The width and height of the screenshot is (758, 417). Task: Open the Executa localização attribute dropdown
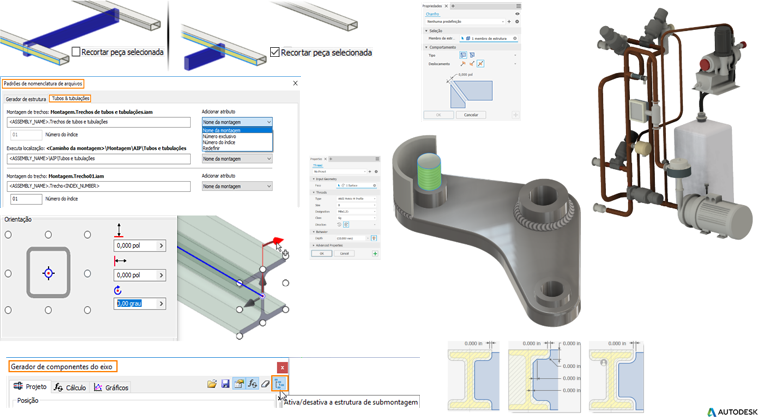point(237,158)
